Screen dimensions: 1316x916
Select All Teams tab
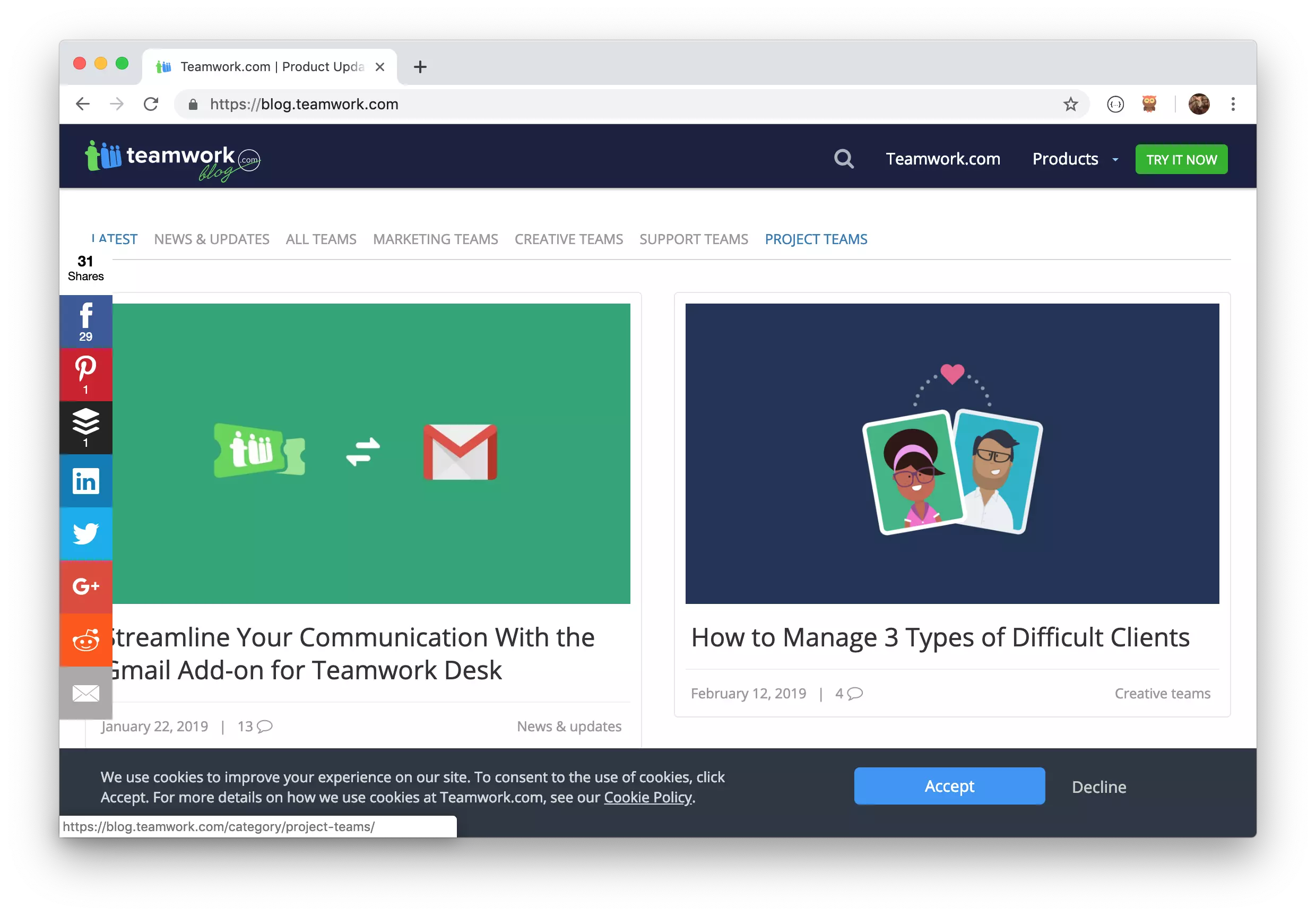pyautogui.click(x=321, y=239)
